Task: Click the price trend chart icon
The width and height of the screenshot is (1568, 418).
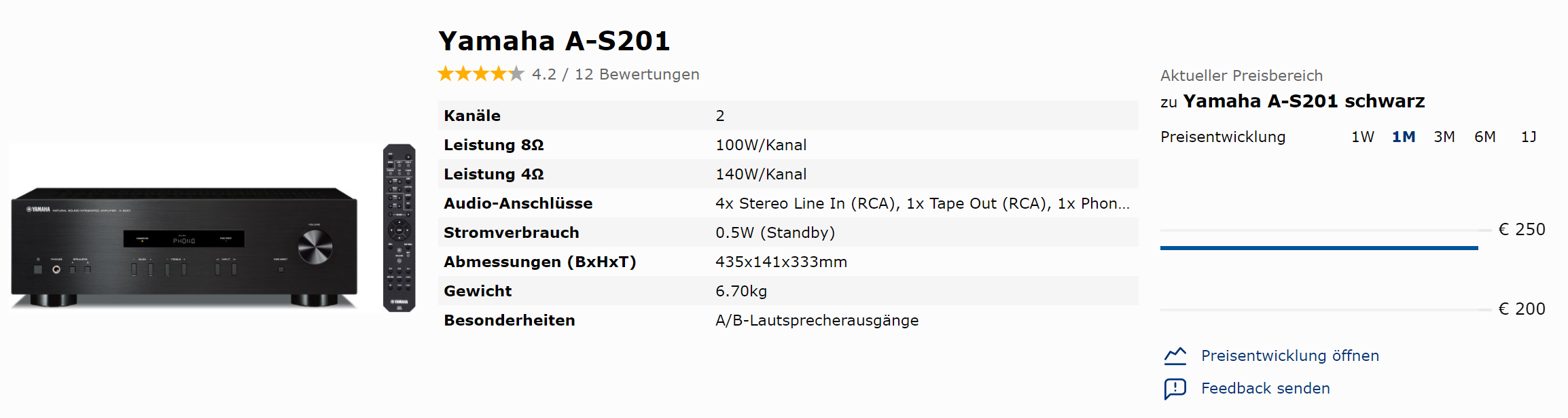Action: click(1175, 355)
